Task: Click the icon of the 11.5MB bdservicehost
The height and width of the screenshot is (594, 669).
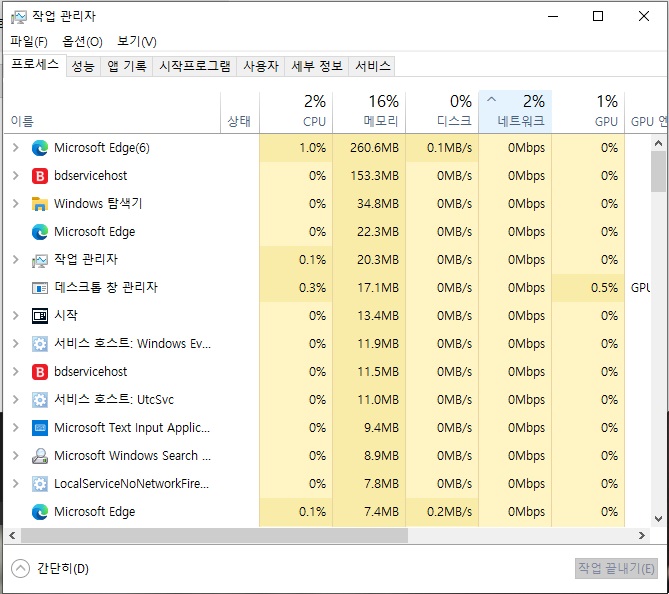Action: (40, 372)
